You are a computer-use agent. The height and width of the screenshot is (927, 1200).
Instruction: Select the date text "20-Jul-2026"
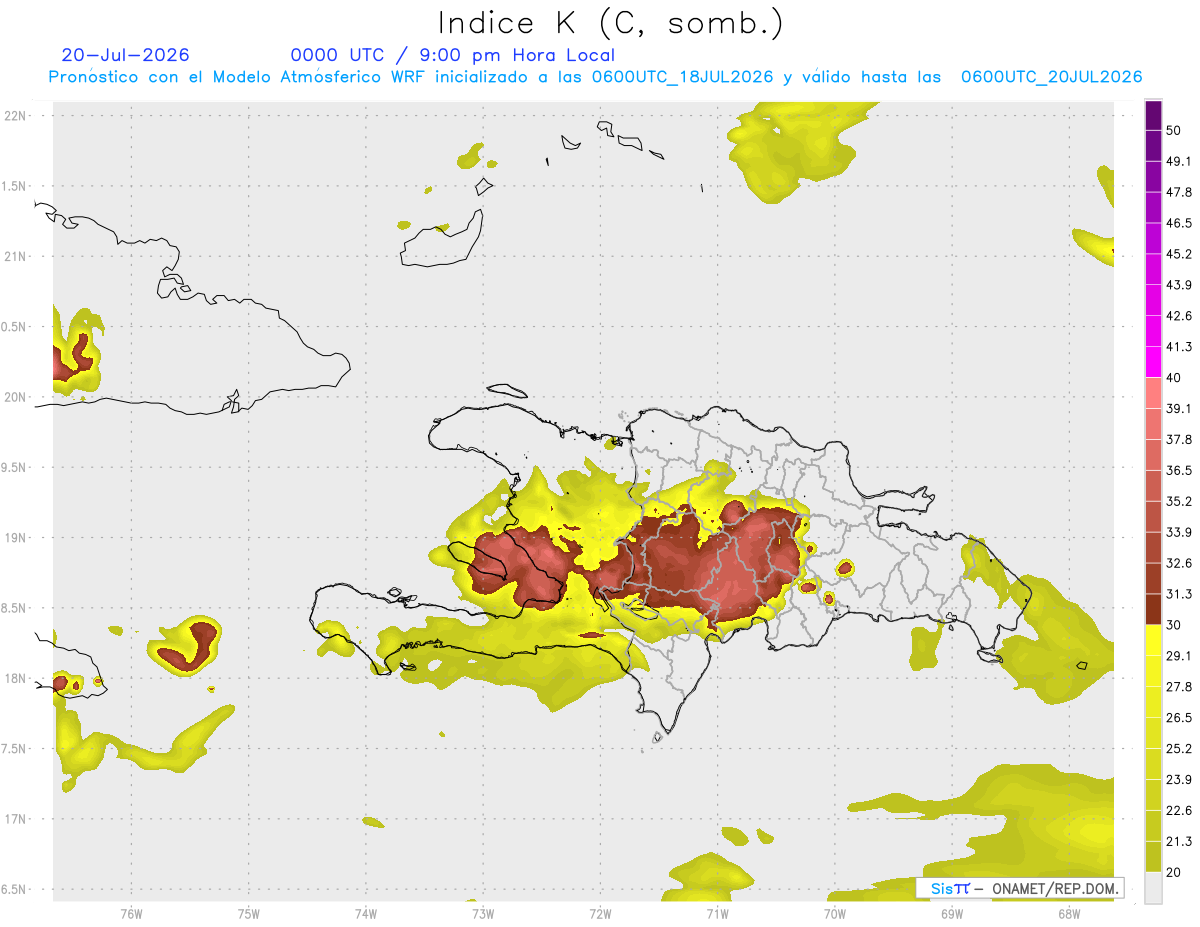[125, 55]
